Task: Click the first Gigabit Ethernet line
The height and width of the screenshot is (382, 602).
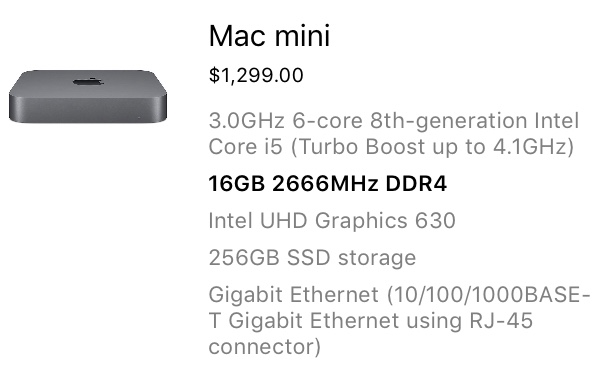Action: [399, 295]
